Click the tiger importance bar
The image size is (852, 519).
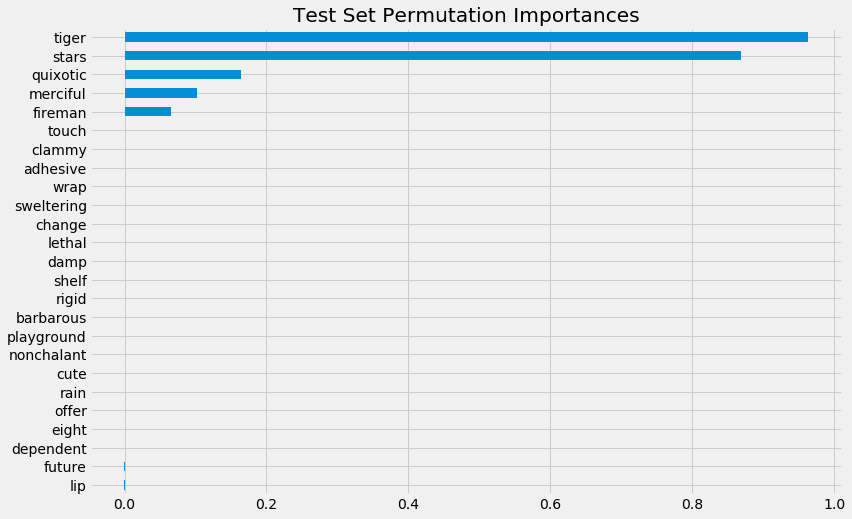466,37
